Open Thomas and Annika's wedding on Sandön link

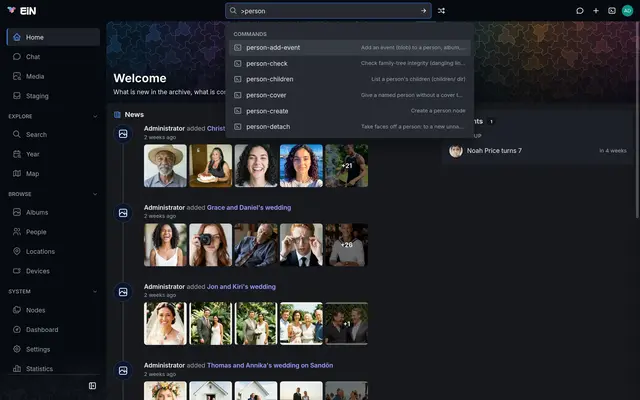(x=270, y=365)
